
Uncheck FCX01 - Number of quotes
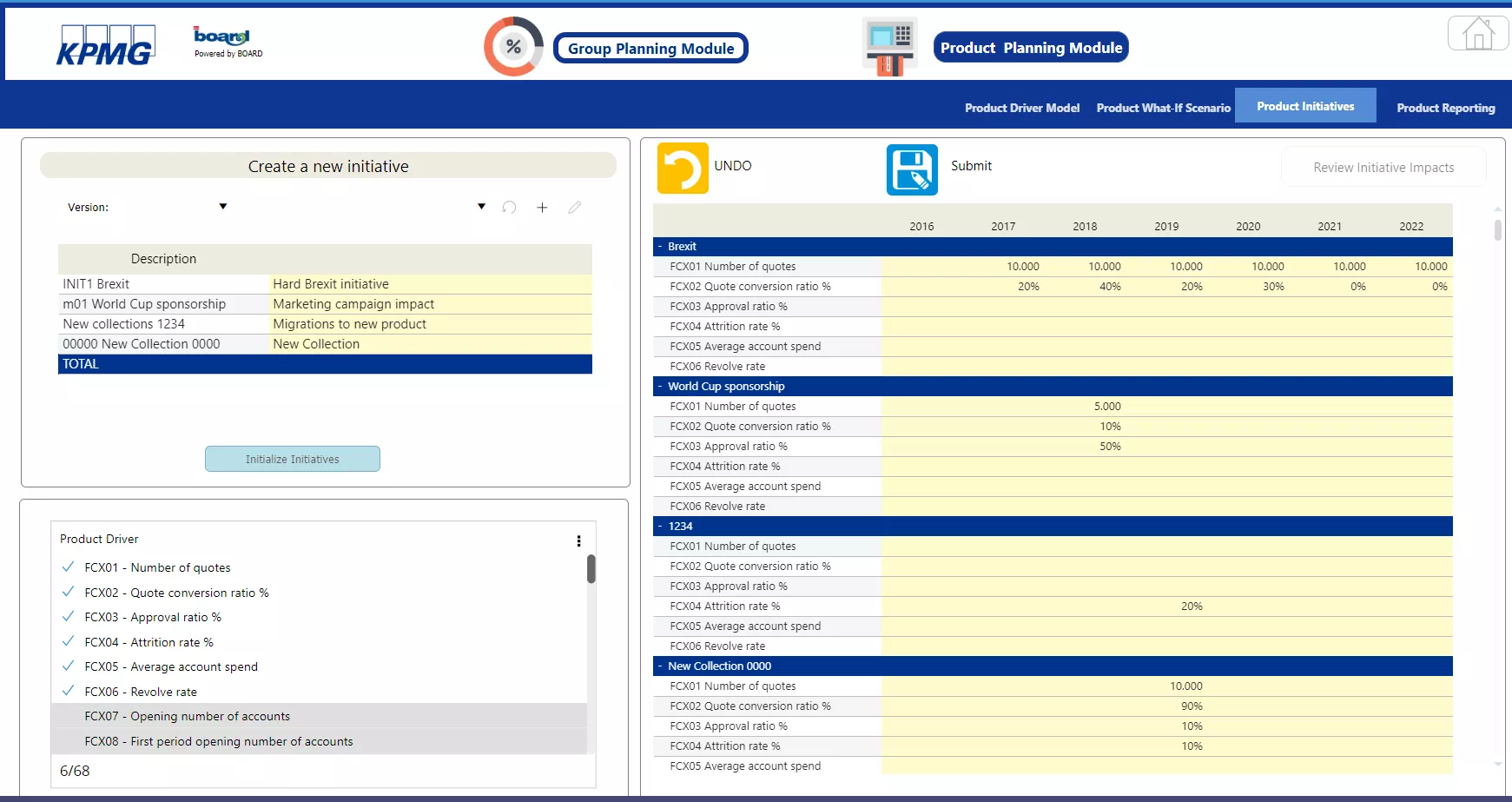[69, 567]
